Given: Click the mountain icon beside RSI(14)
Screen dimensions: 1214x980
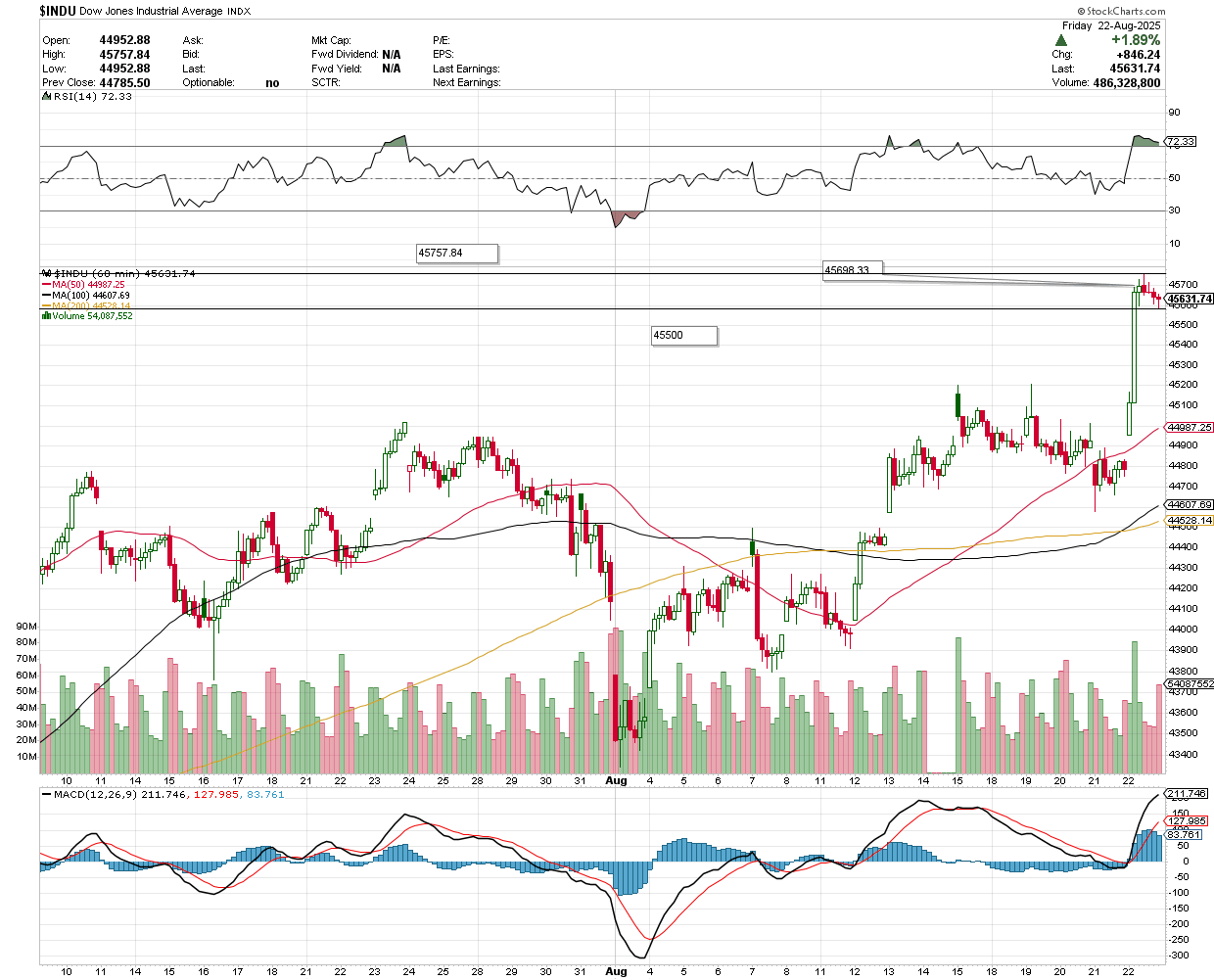Looking at the screenshot, I should [x=46, y=96].
